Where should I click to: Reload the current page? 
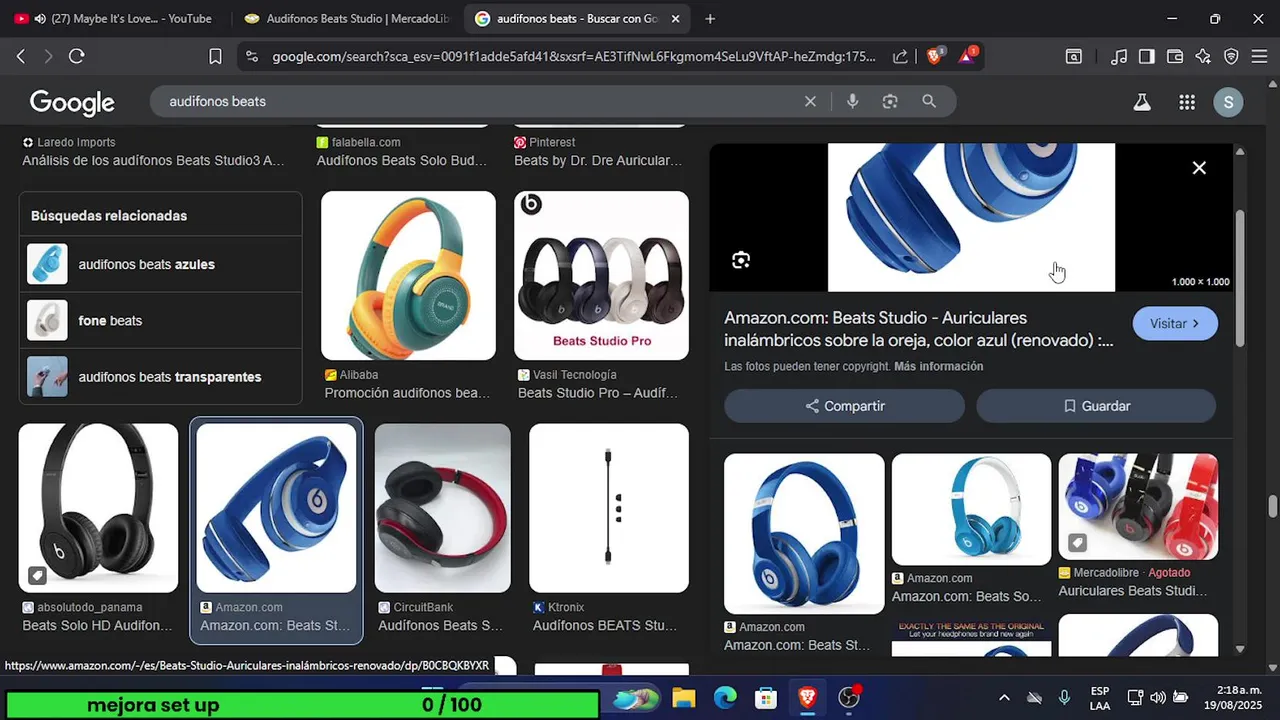tap(76, 57)
